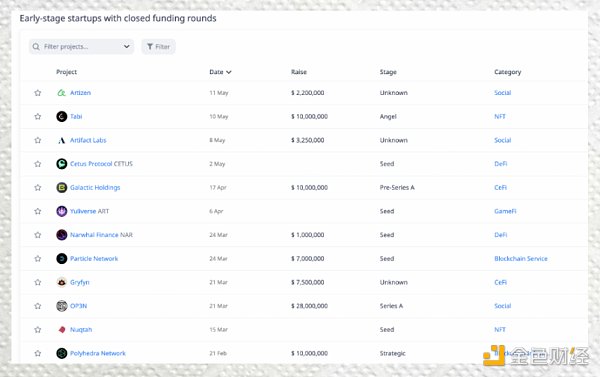Click the OP3N logo icon

(62, 306)
